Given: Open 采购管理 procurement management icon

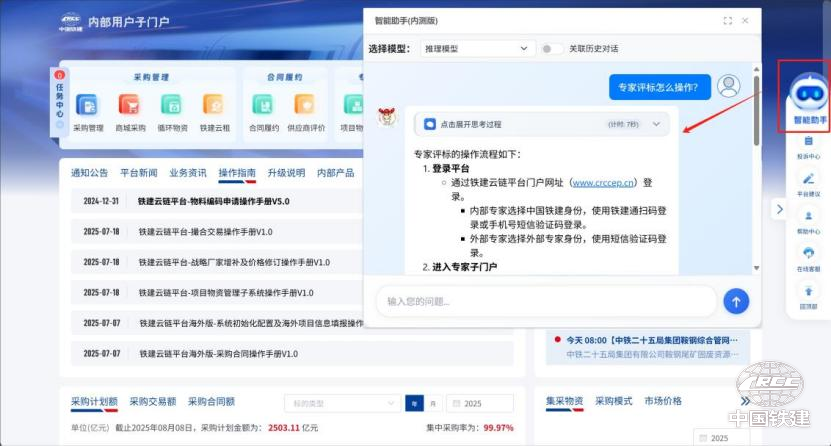Looking at the screenshot, I should [x=87, y=105].
